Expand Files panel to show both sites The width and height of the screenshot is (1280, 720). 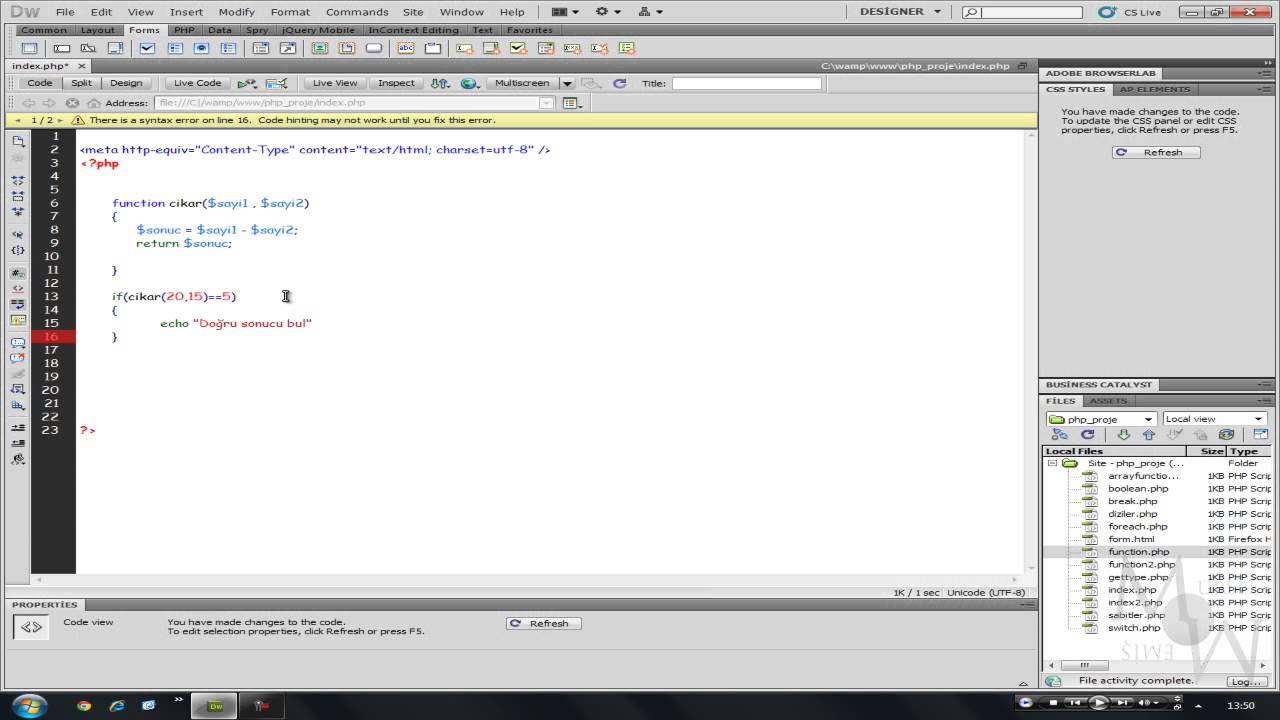[1261, 435]
